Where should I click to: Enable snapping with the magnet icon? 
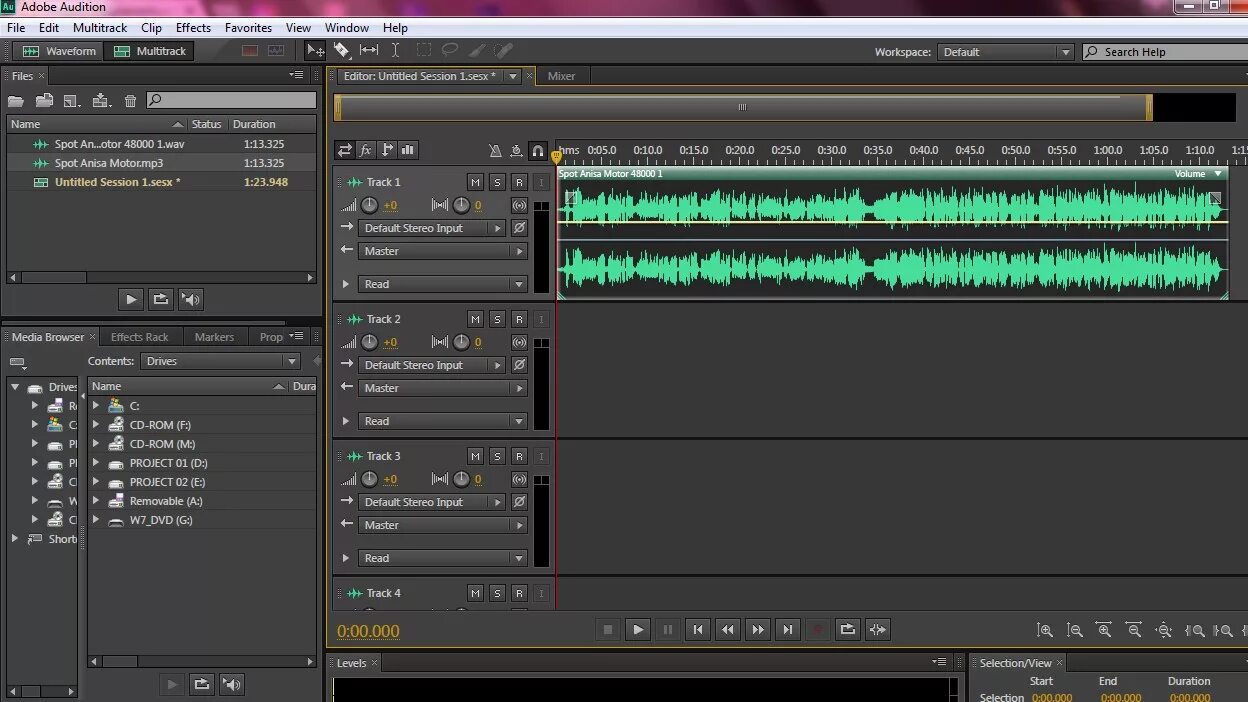pyautogui.click(x=538, y=150)
